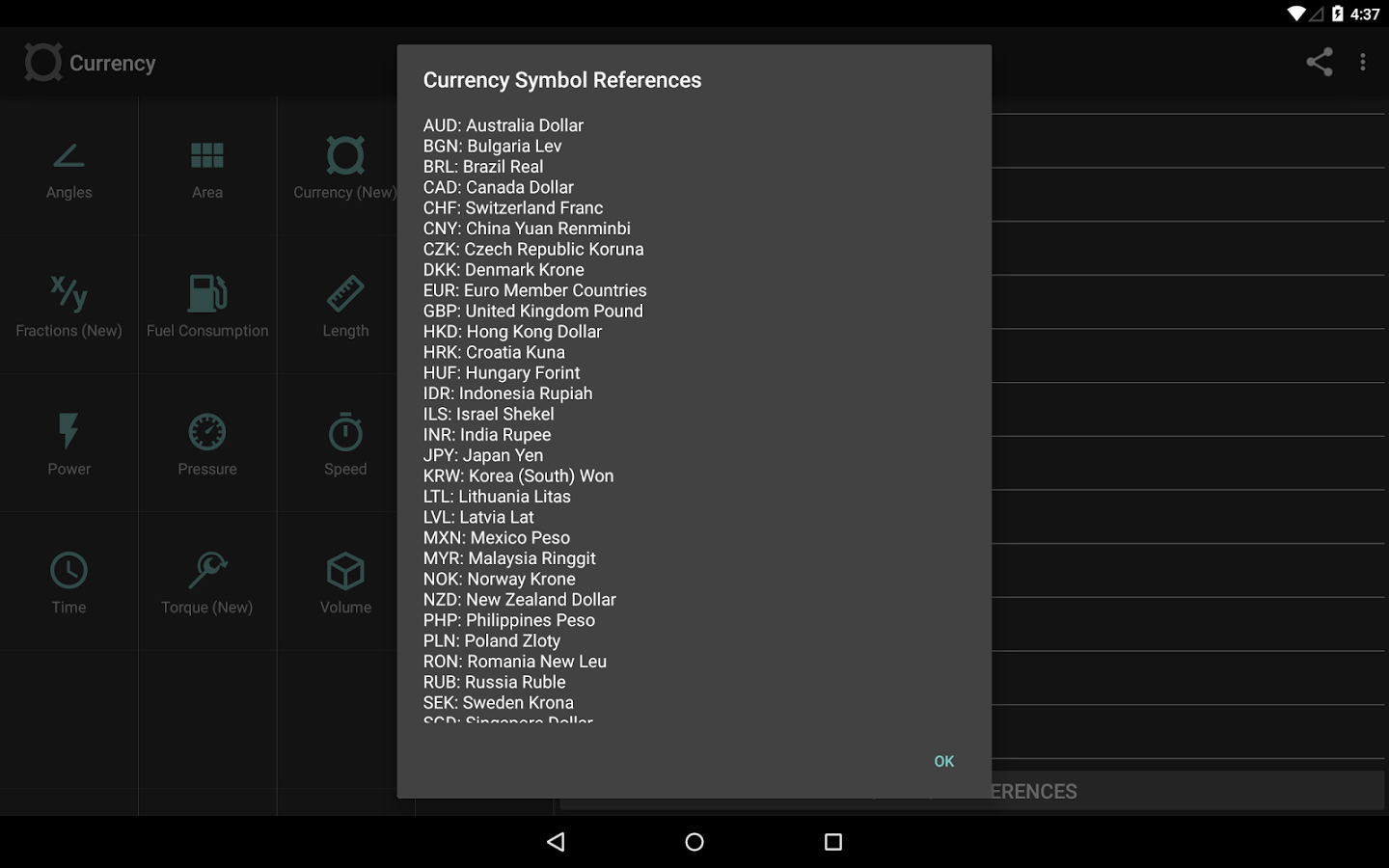Select the CAD: Canada Dollar line
The image size is (1389, 868).
pyautogui.click(x=499, y=187)
